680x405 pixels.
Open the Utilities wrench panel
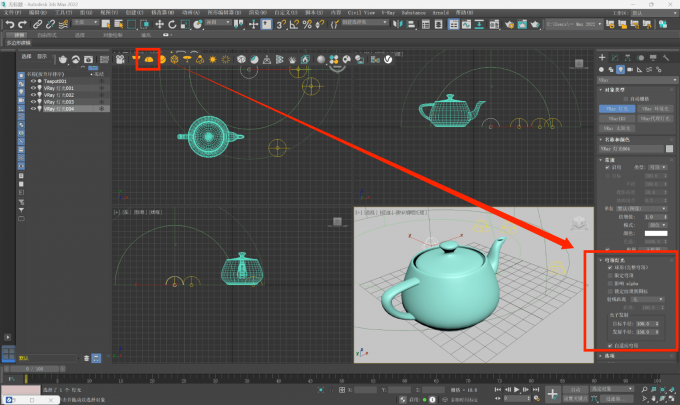[666, 58]
